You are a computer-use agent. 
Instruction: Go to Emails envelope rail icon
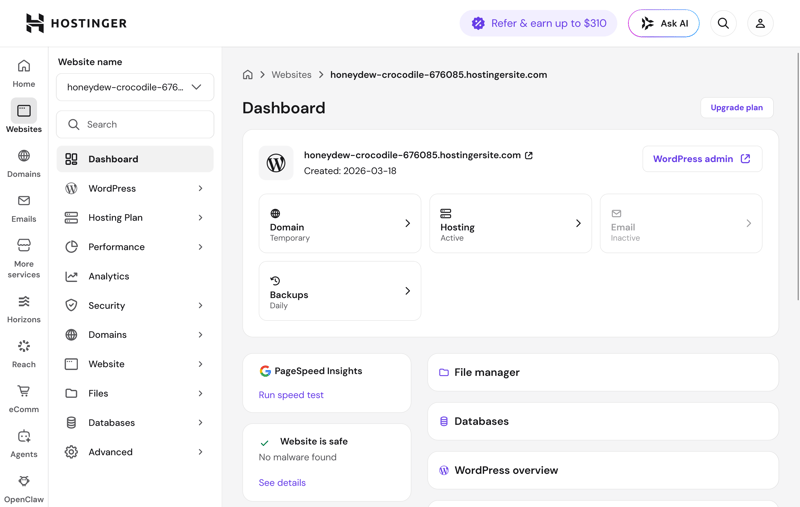24,200
